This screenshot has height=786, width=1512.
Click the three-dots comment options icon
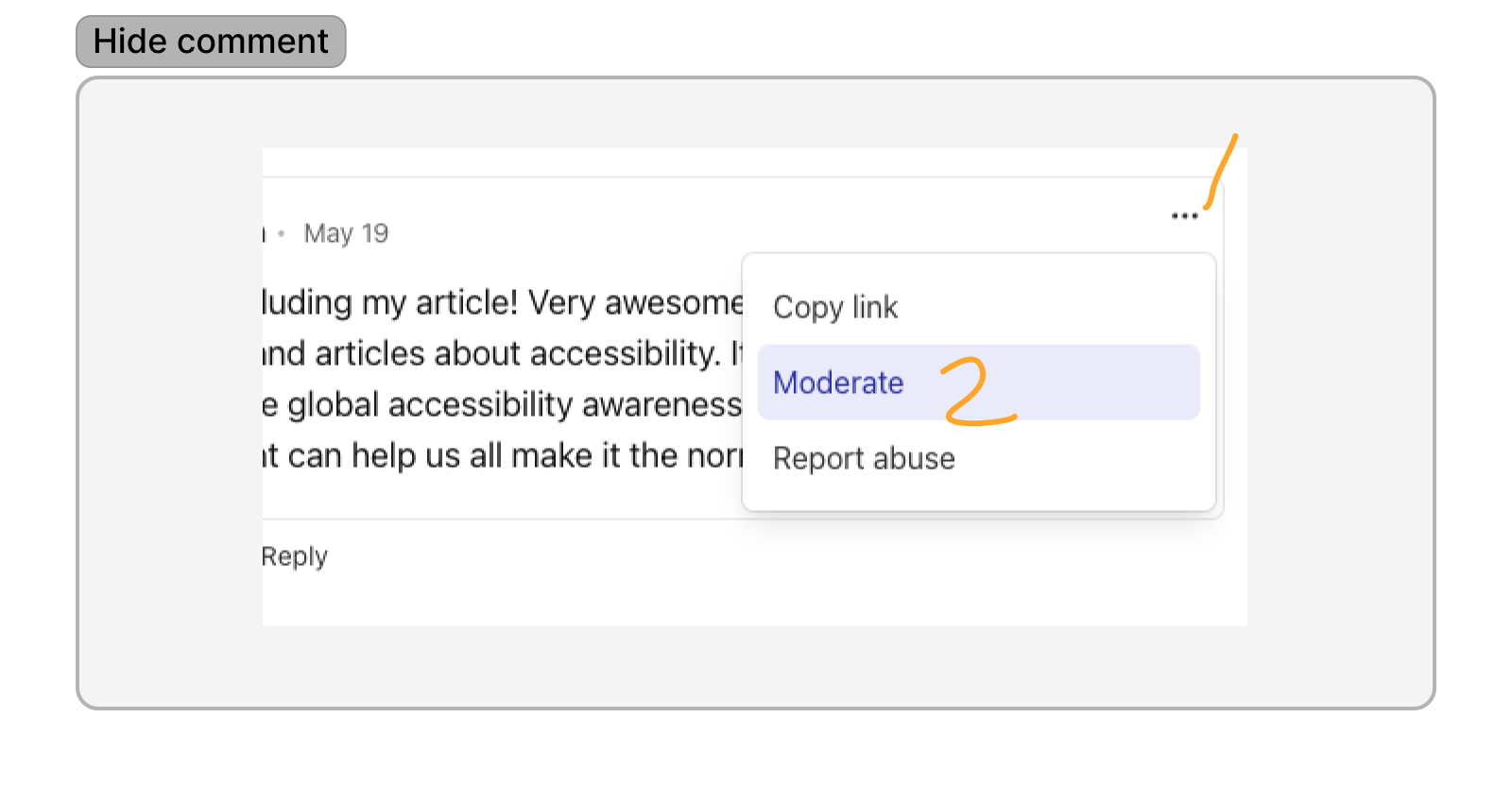click(x=1185, y=215)
